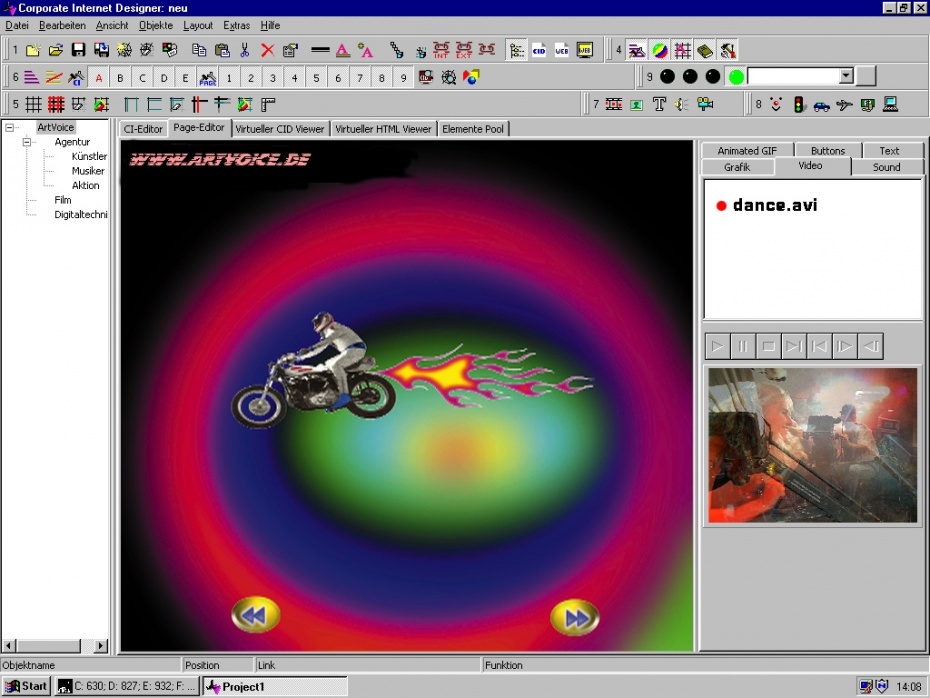Viewport: 930px width, 698px height.
Task: Toggle the number 2 button
Action: click(251, 78)
